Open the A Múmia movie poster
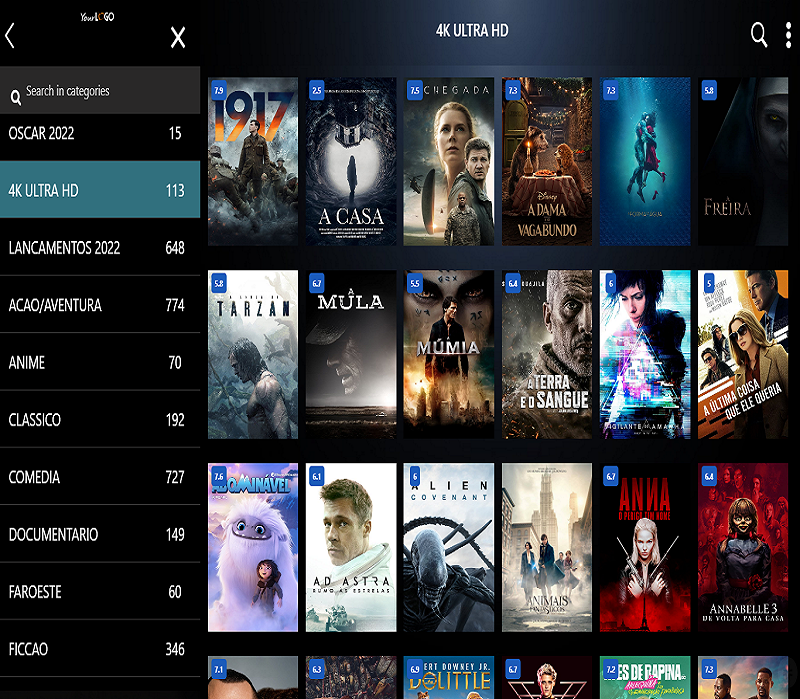This screenshot has width=800, height=699. click(x=449, y=354)
